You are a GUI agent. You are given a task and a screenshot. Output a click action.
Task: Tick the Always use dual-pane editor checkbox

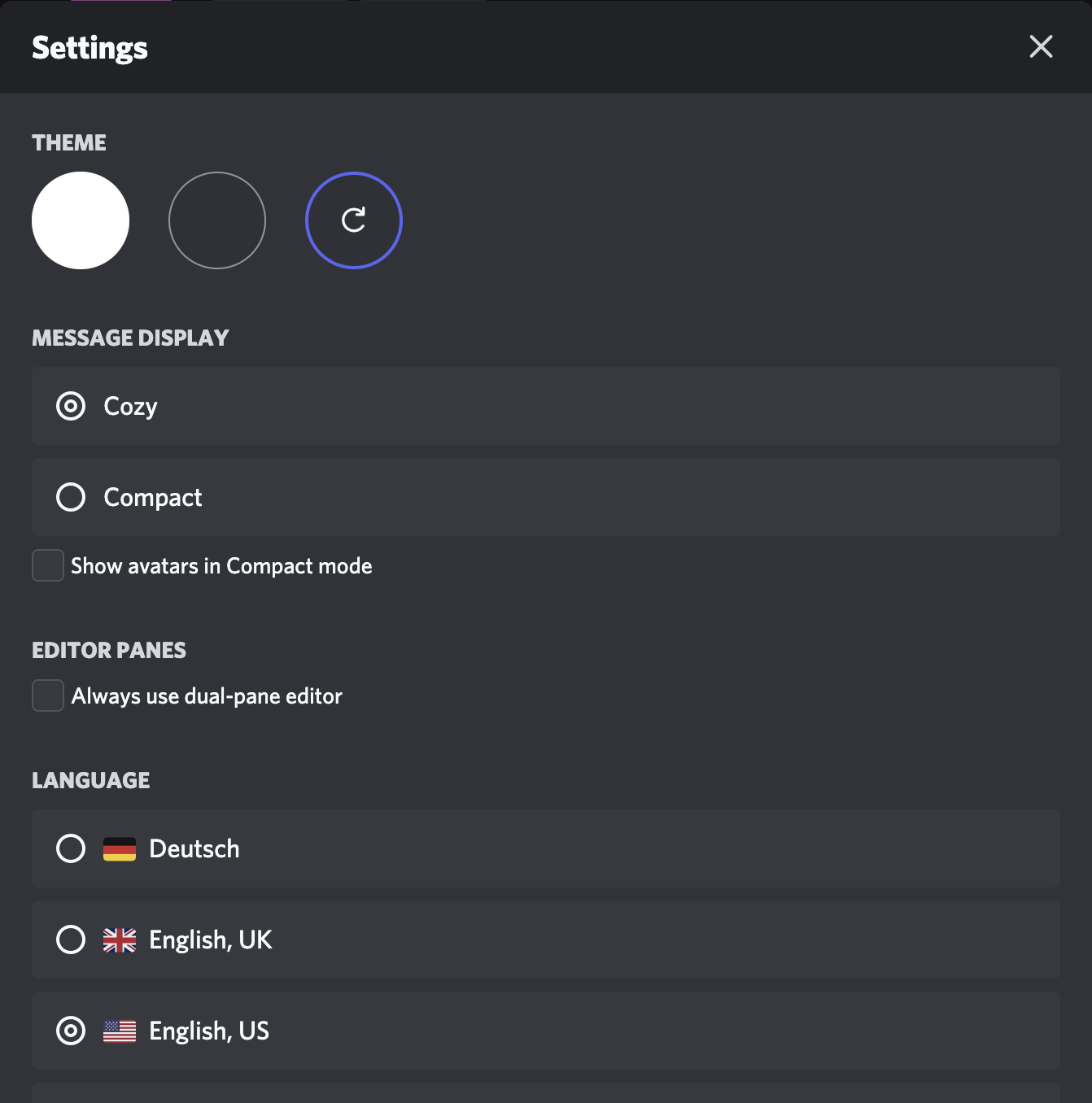pos(48,695)
